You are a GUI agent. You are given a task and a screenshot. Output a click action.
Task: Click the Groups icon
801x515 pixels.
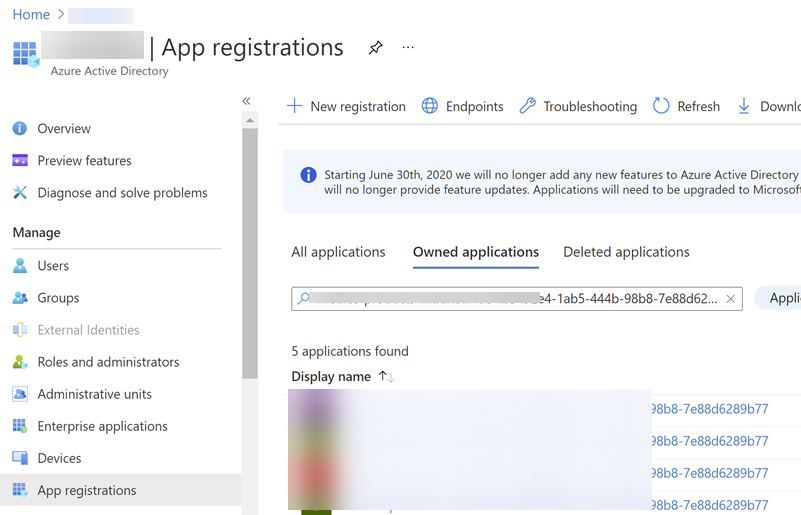(x=20, y=297)
